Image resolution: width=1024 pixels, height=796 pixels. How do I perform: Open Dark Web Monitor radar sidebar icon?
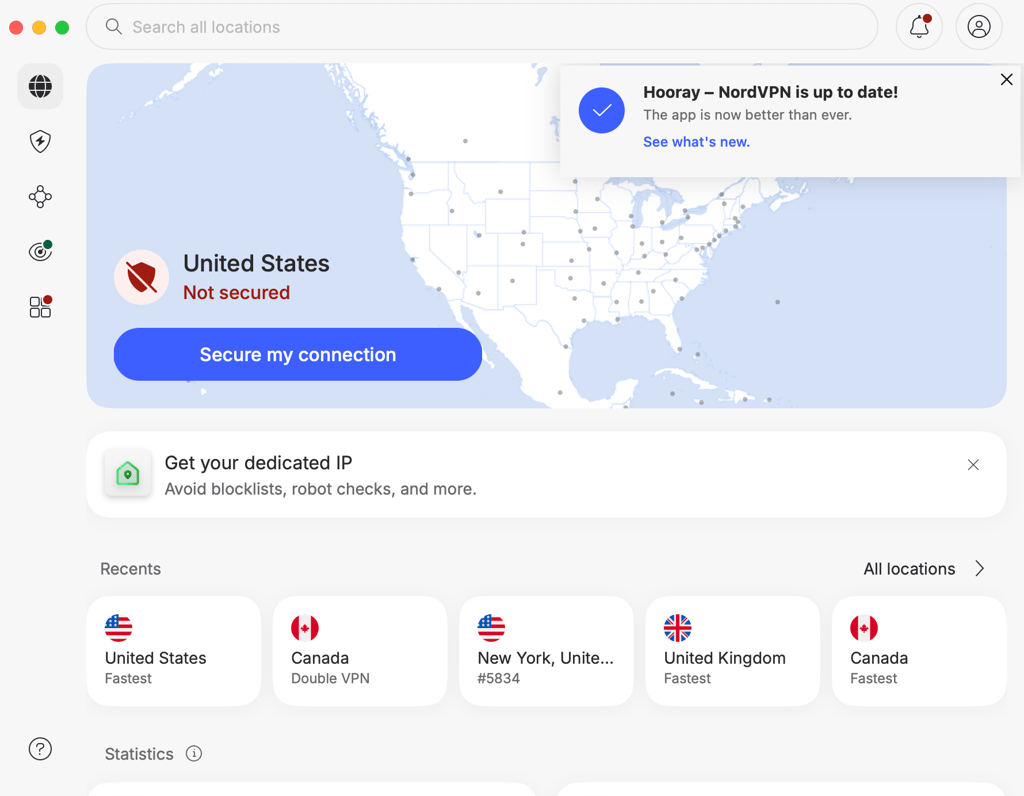pyautogui.click(x=40, y=251)
